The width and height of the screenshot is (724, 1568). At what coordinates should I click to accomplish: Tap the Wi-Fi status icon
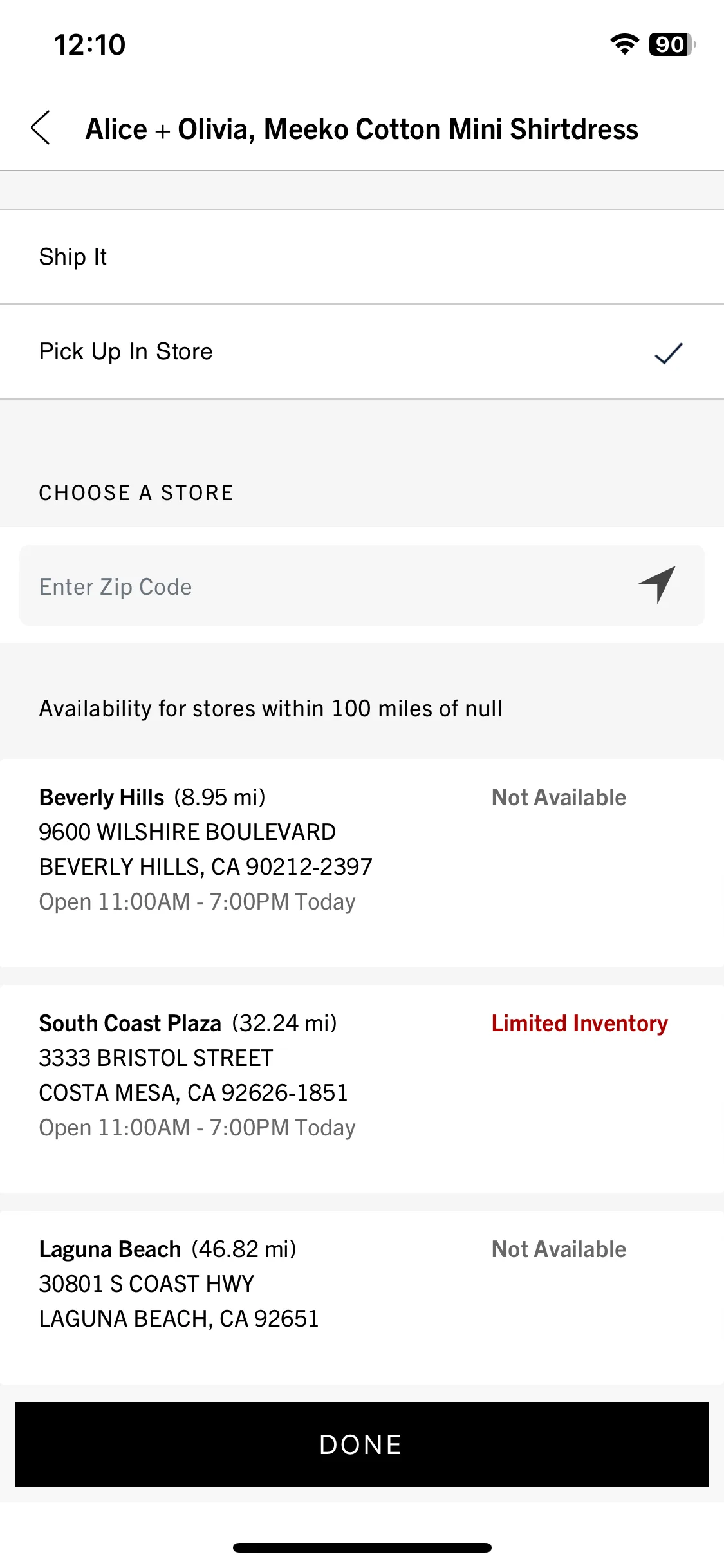point(624,44)
